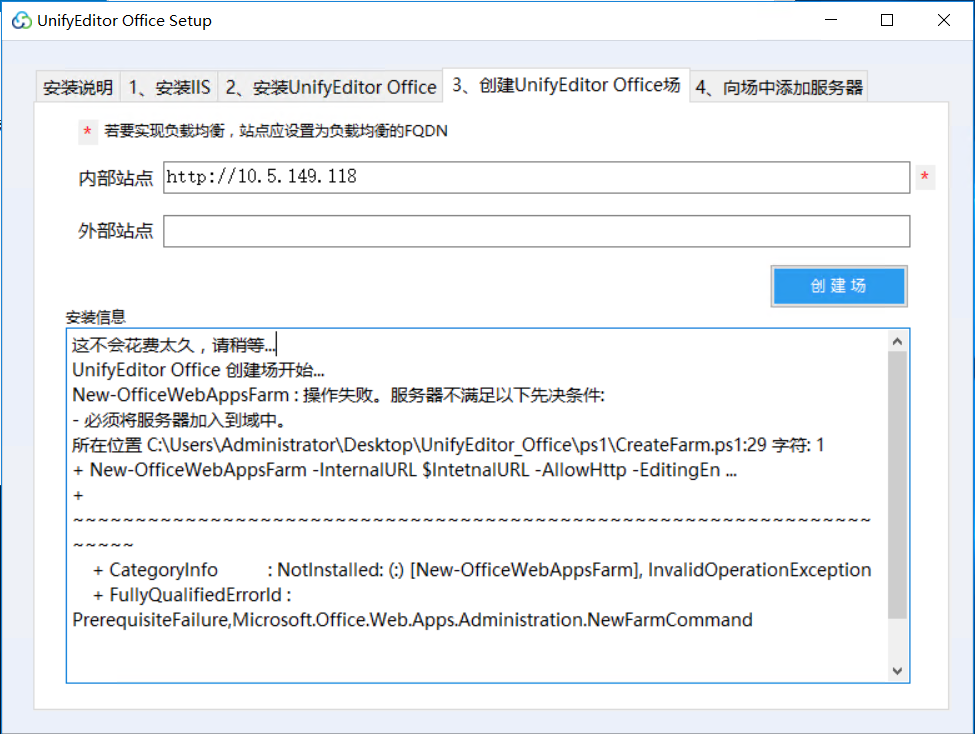Image resolution: width=975 pixels, height=734 pixels.
Task: Close the UnifyEditor Office Setup window
Action: click(943, 21)
